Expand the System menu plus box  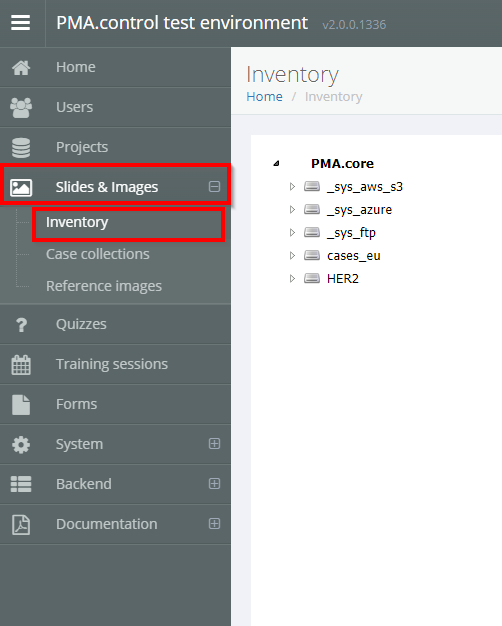point(214,444)
